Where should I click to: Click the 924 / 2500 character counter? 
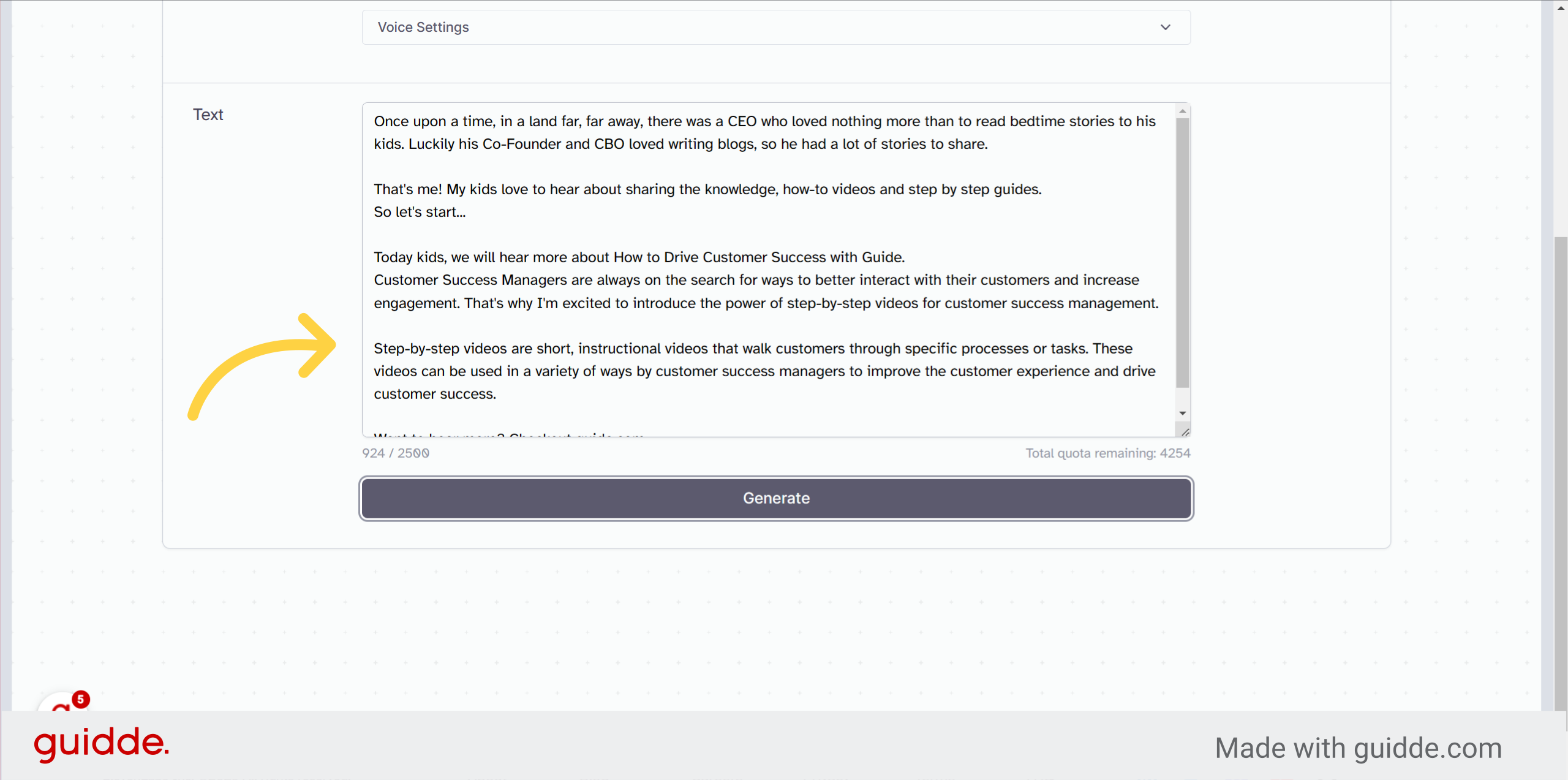[x=396, y=453]
